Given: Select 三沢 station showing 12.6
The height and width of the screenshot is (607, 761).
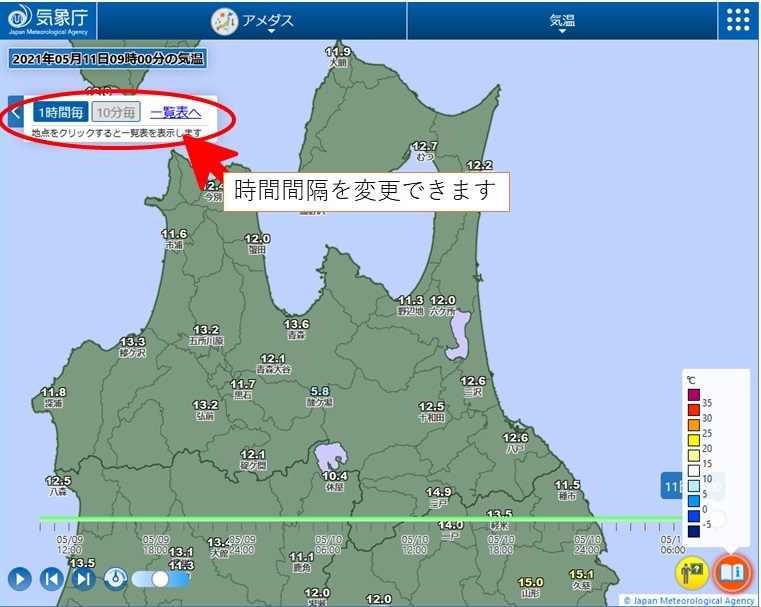Looking at the screenshot, I should 473,386.
